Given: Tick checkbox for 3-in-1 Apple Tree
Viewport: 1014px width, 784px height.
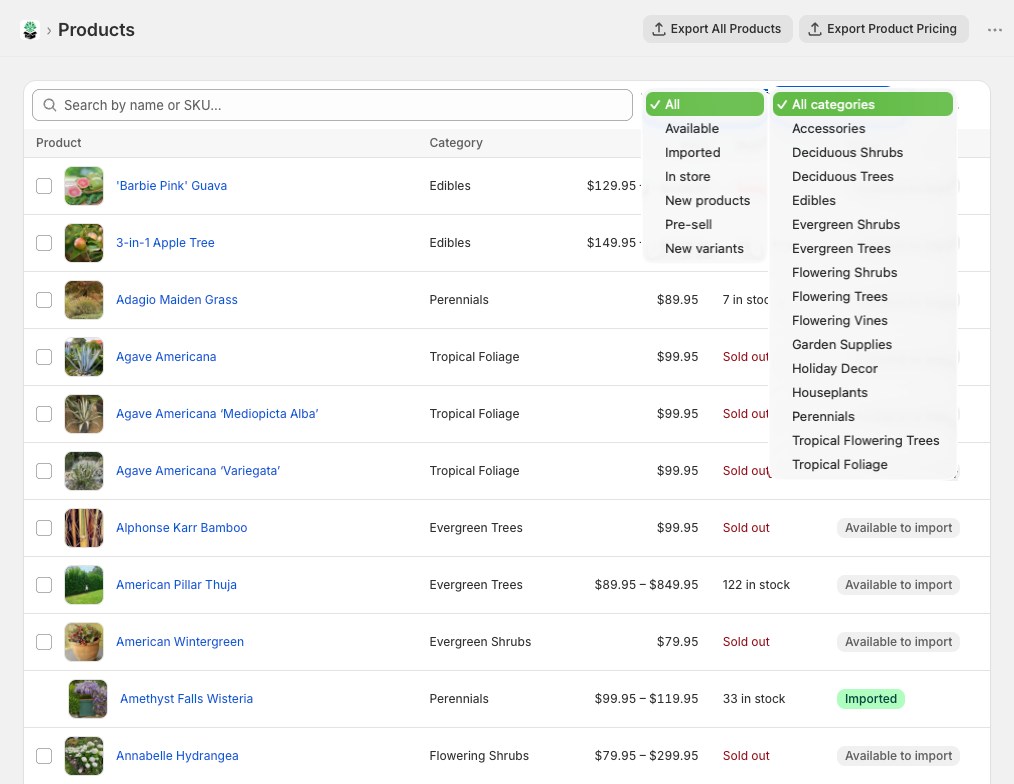Looking at the screenshot, I should 44,243.
